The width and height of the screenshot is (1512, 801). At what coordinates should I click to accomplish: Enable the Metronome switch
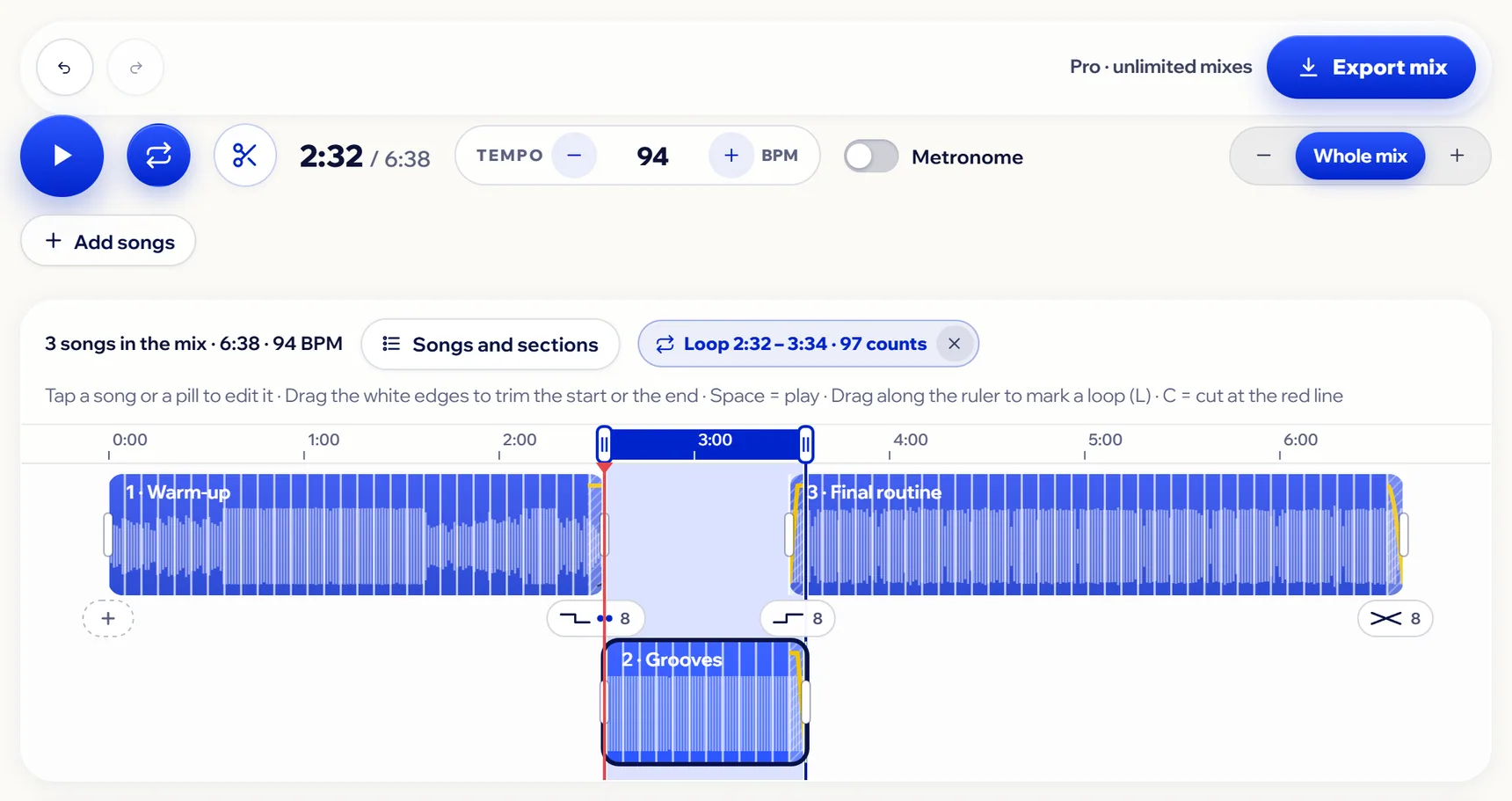870,157
